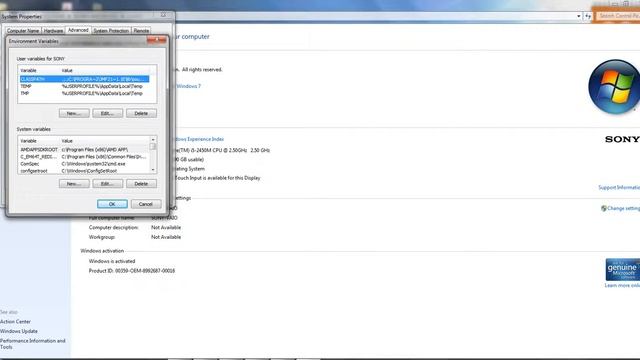This screenshot has height=360, width=640.
Task: Click Delete under System variables
Action: 141,184
